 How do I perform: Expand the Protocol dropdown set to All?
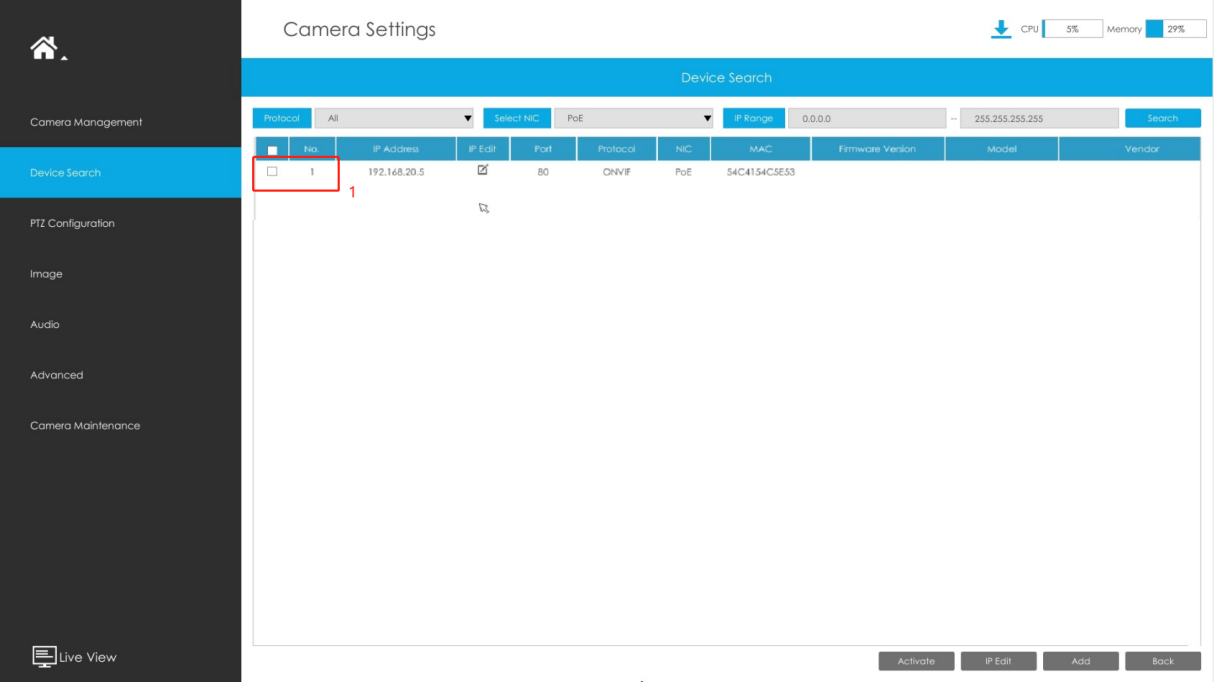(394, 118)
